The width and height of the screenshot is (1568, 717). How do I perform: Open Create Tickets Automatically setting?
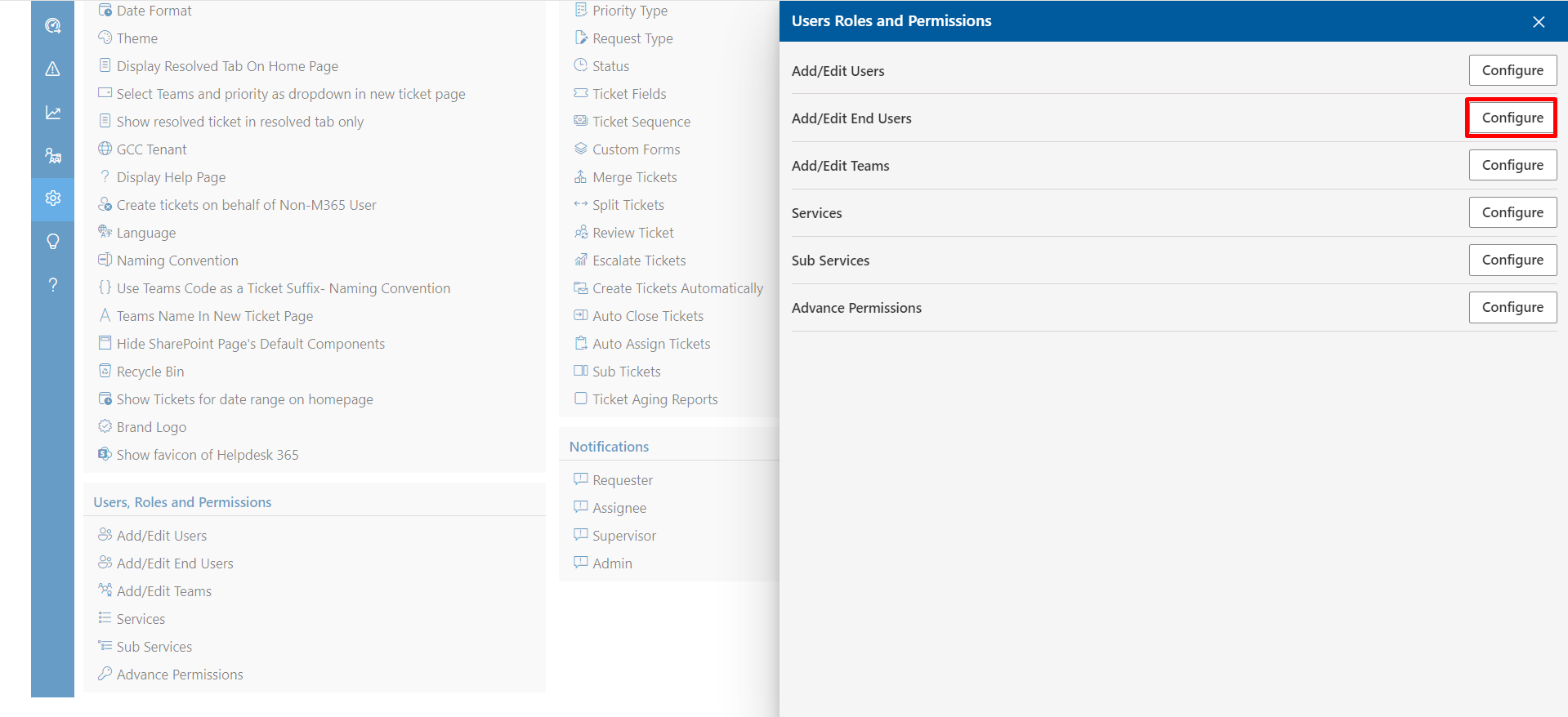coord(678,288)
